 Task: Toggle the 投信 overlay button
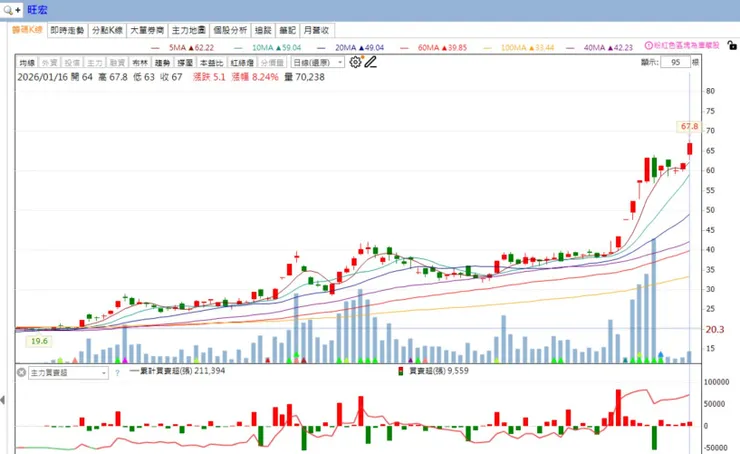pos(72,62)
